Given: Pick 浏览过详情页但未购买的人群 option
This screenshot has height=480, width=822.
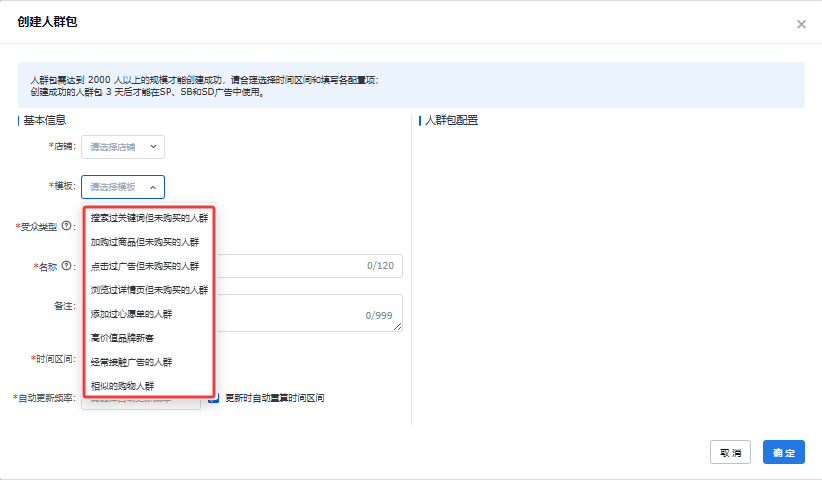Looking at the screenshot, I should (x=149, y=290).
